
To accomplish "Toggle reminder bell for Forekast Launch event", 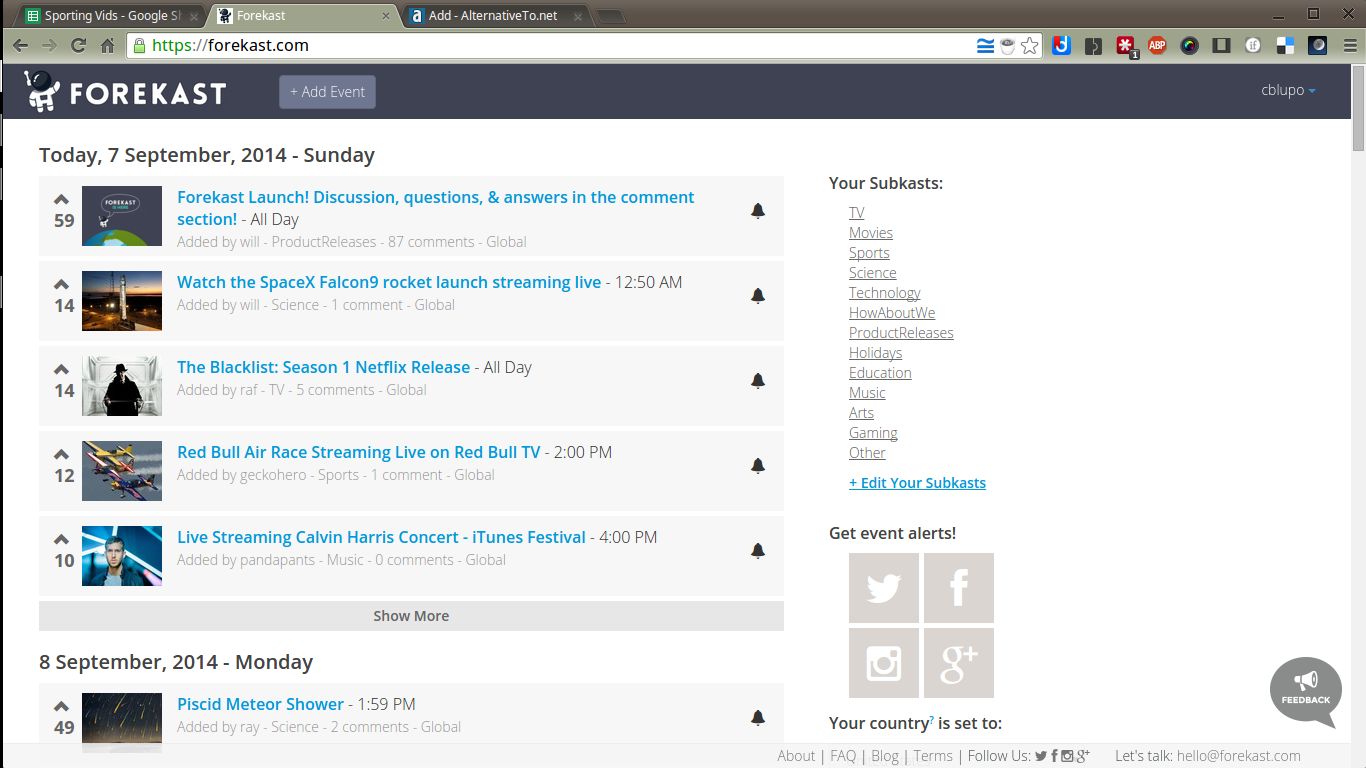I will (758, 210).
